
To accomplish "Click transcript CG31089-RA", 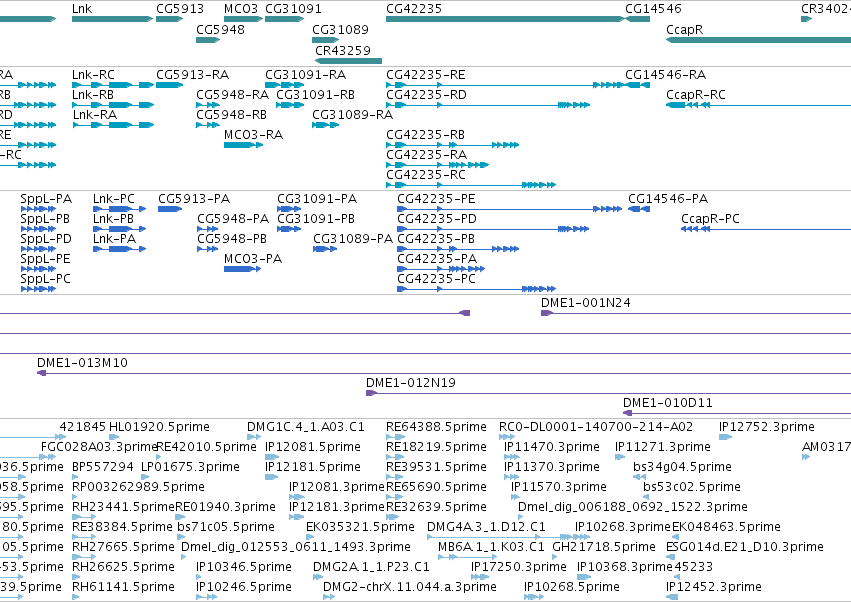I will click(352, 115).
